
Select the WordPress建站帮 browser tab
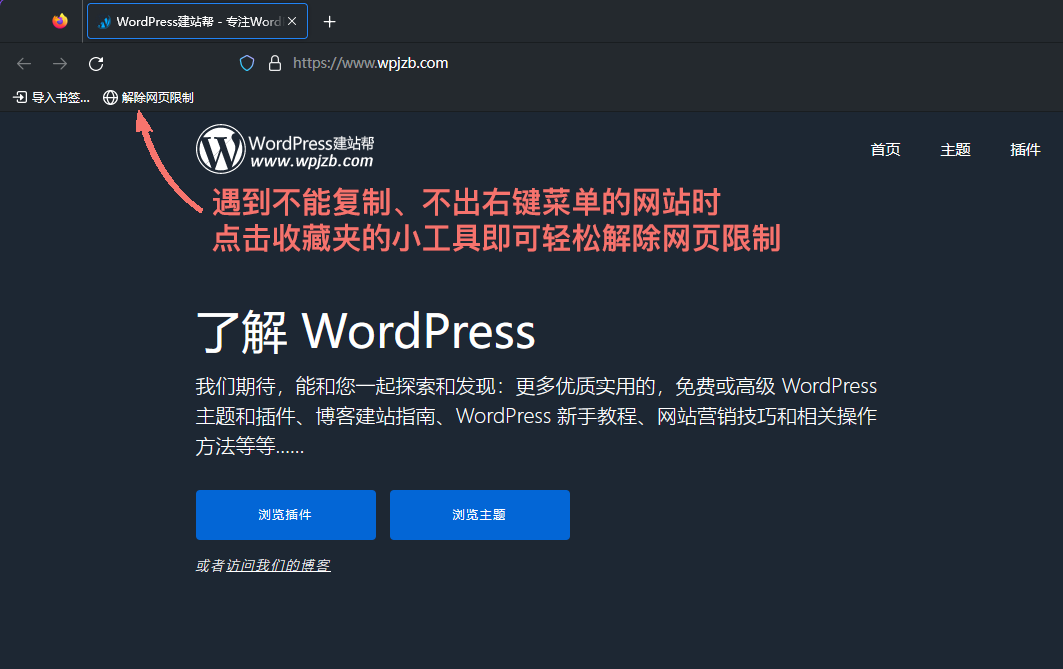197,21
